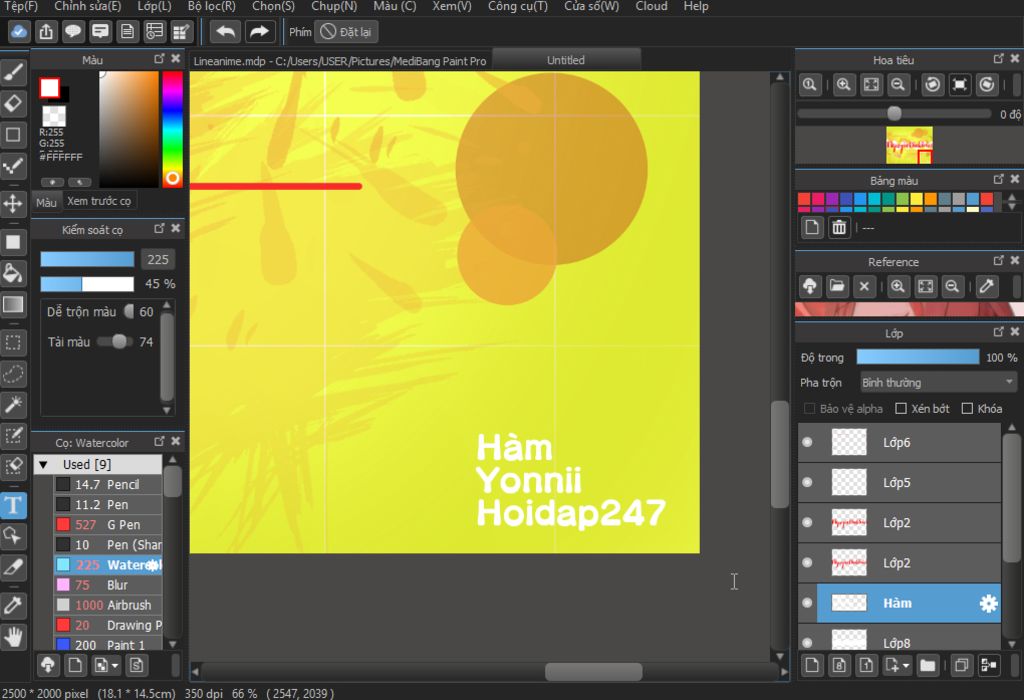This screenshot has height=700, width=1024.
Task: Select the G Pen brush
Action: point(108,524)
